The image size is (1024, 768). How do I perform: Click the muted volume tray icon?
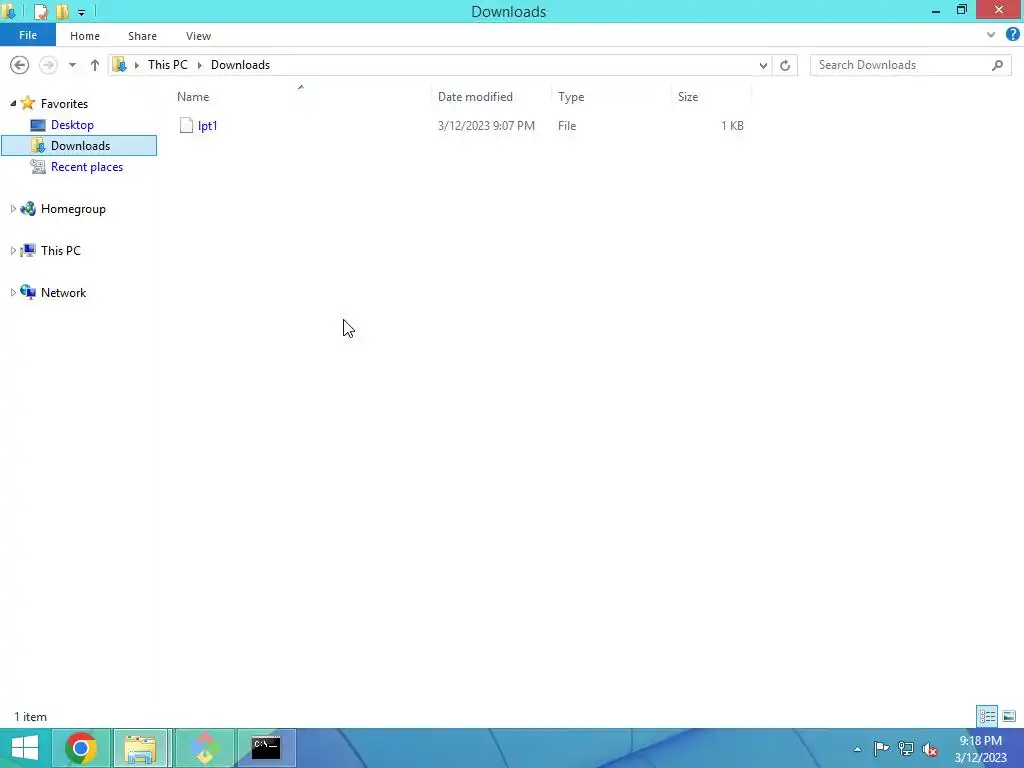coord(930,749)
